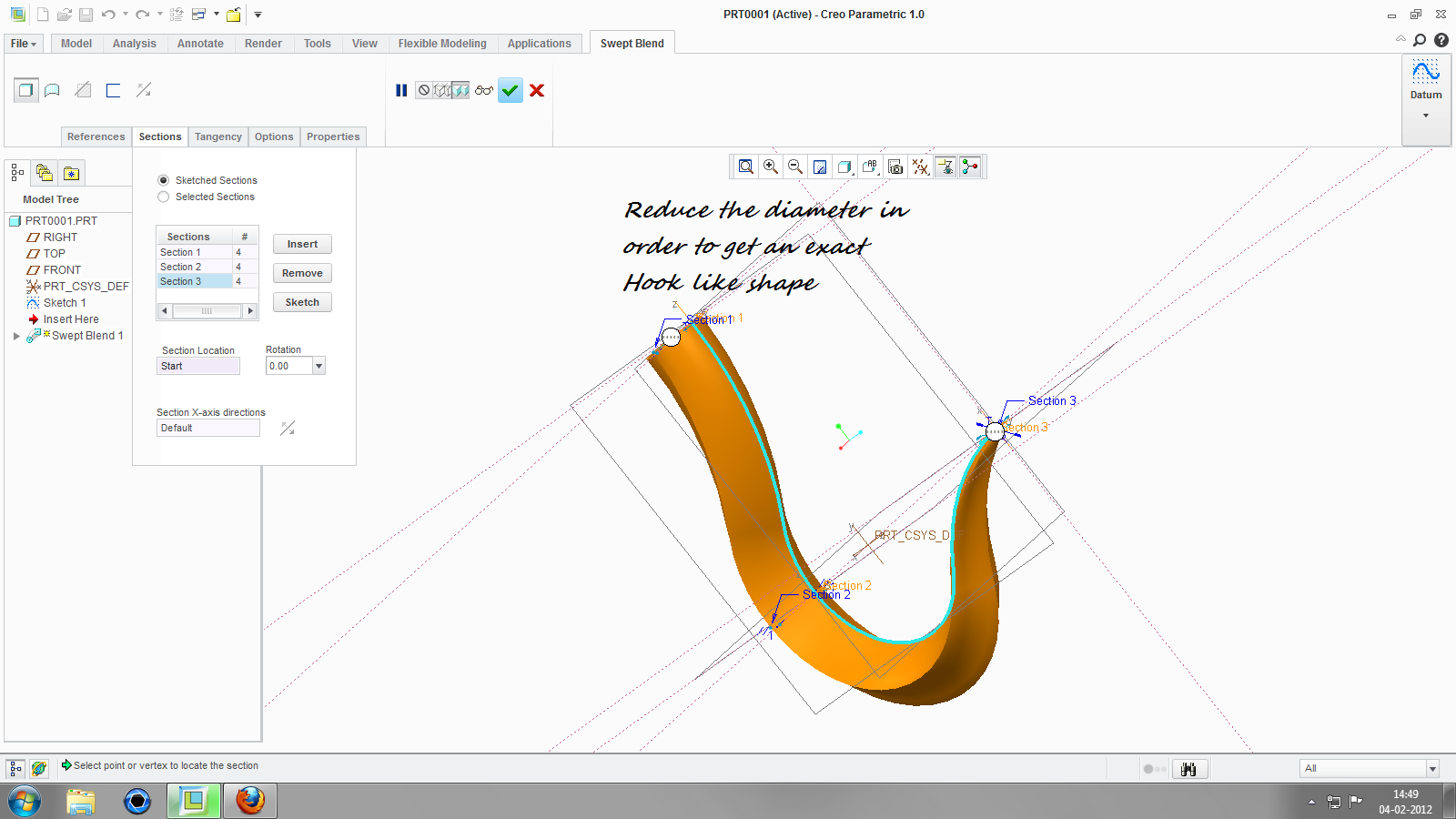This screenshot has width=1456, height=819.
Task: Open the View Manager camera icon
Action: (x=895, y=167)
